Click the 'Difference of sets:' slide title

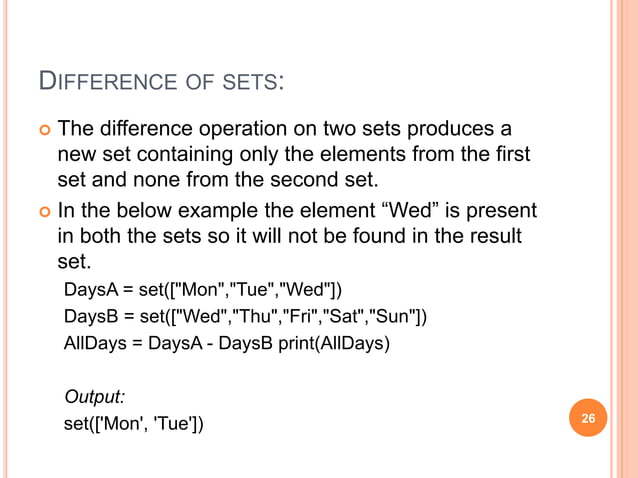(x=158, y=79)
